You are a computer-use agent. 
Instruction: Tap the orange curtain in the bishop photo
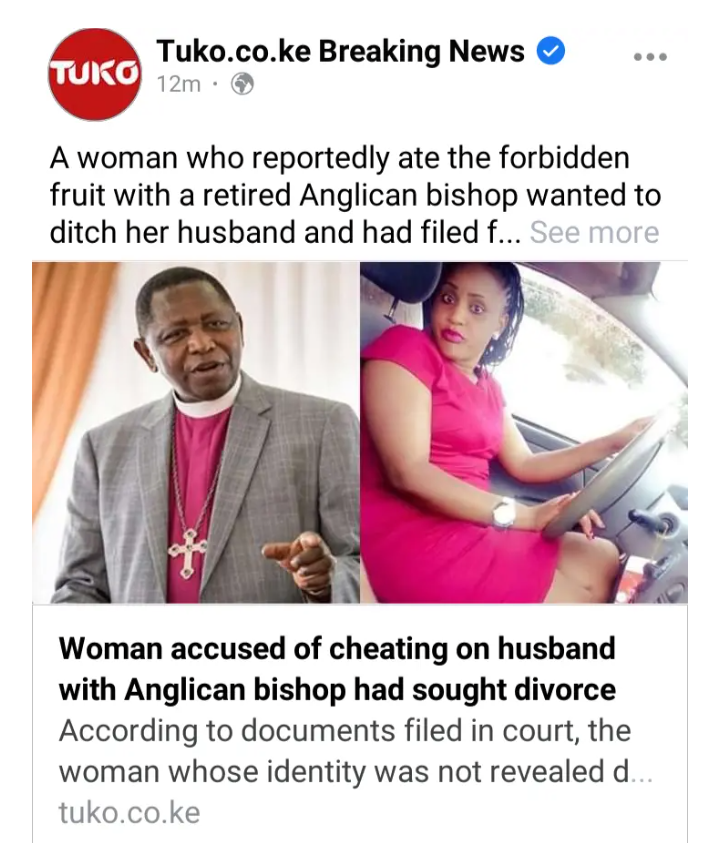67,376
